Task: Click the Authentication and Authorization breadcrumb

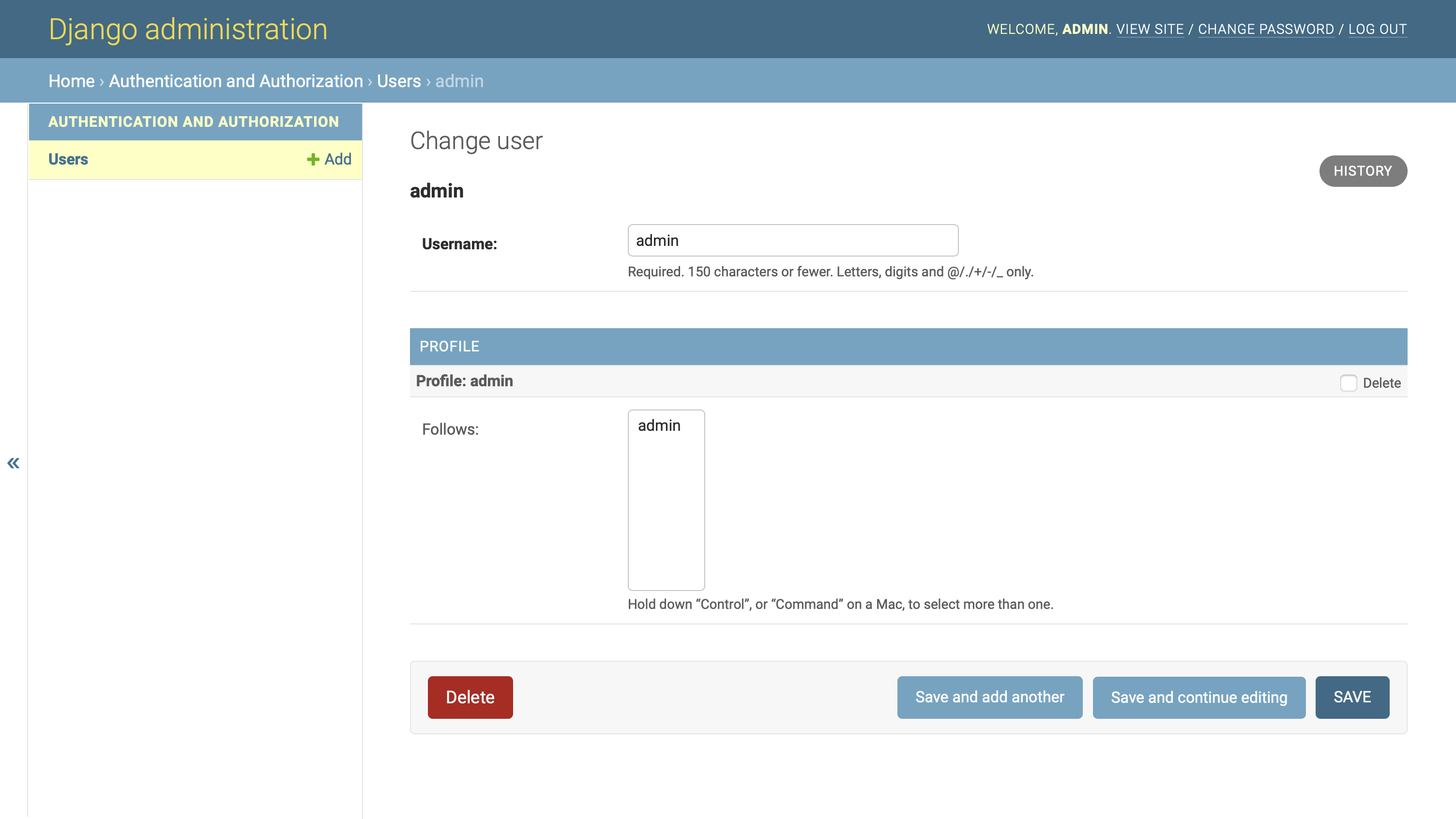Action: pyautogui.click(x=236, y=80)
